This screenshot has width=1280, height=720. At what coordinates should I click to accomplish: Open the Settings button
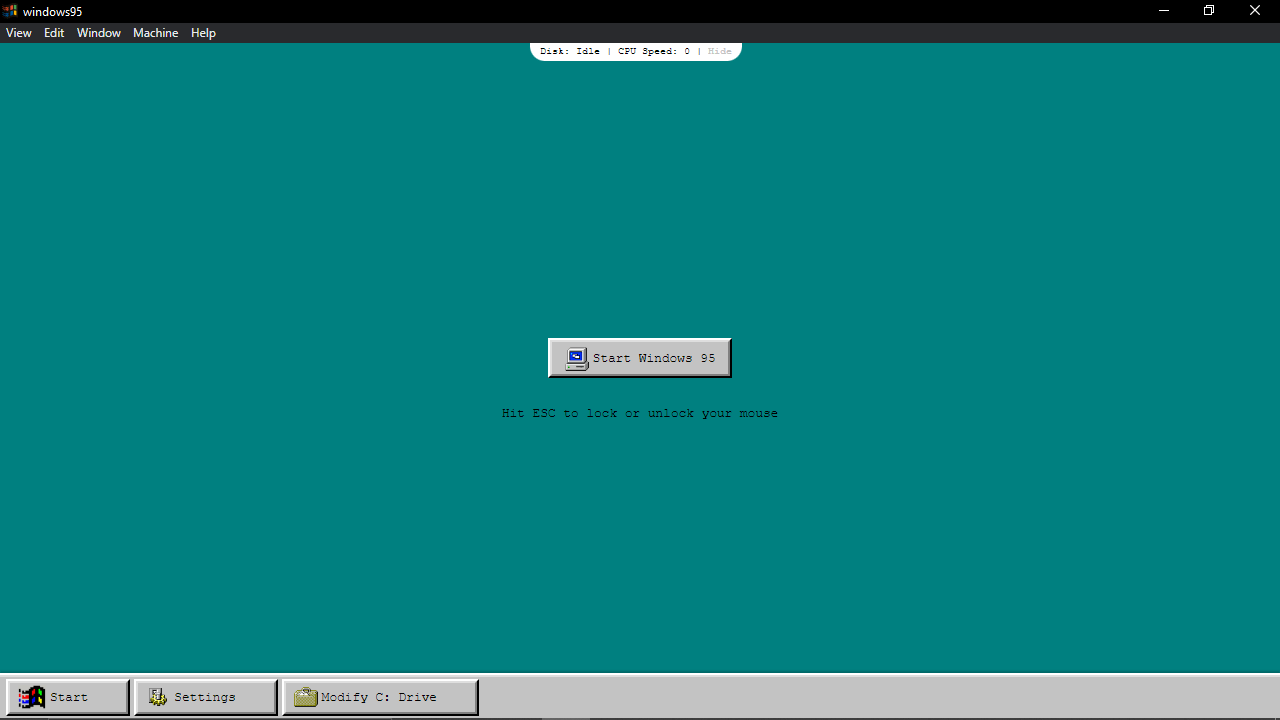coord(206,697)
